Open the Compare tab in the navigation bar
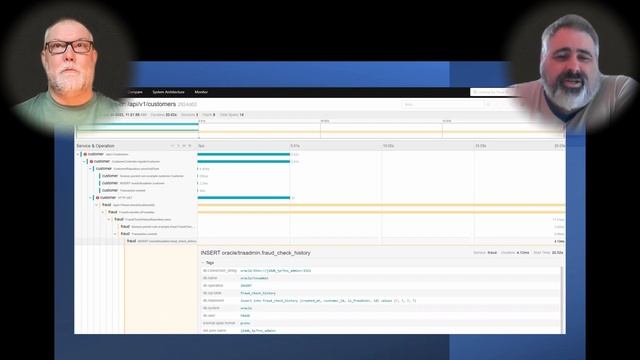 135,92
